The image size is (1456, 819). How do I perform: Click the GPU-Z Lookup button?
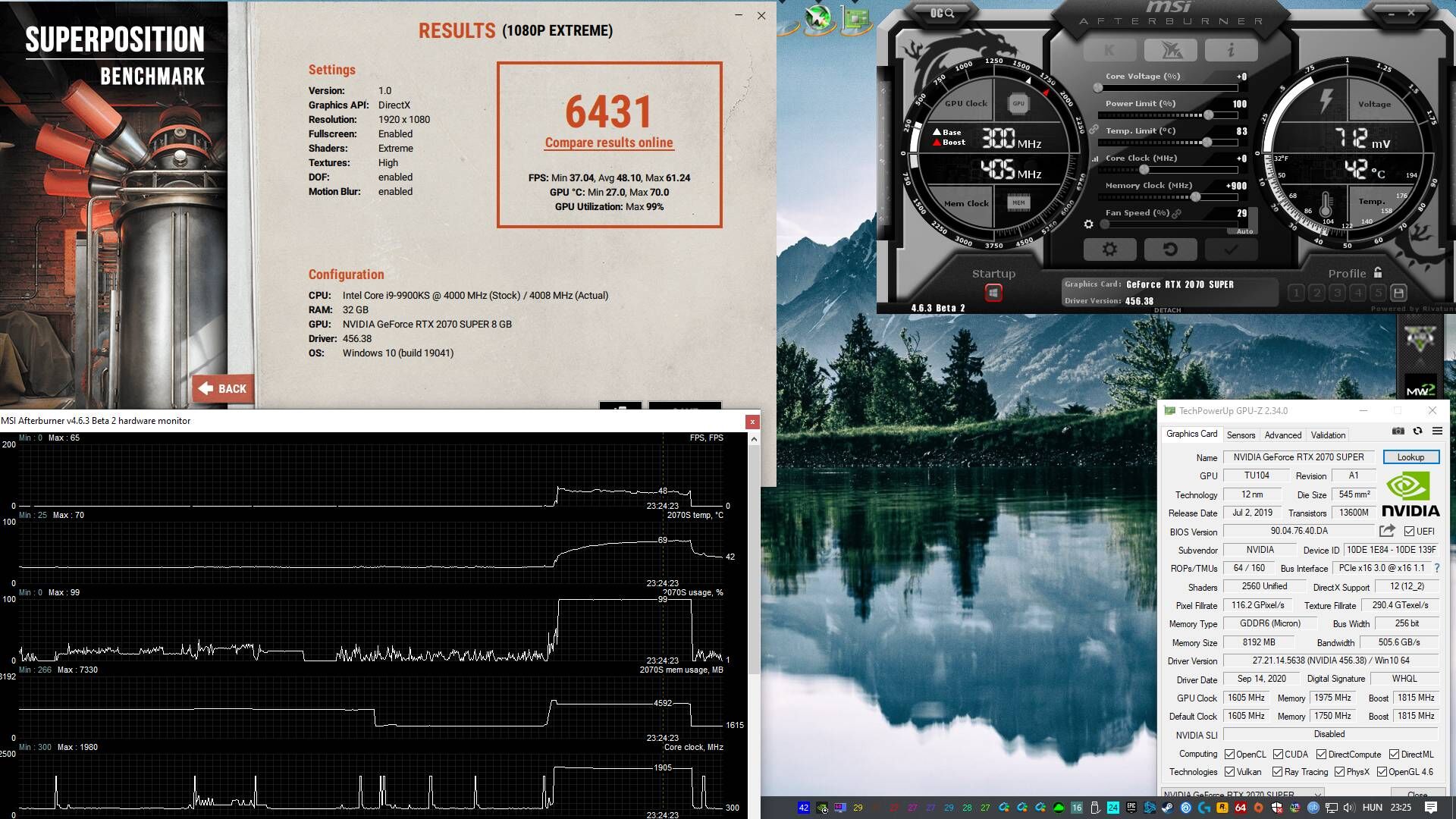tap(1410, 457)
